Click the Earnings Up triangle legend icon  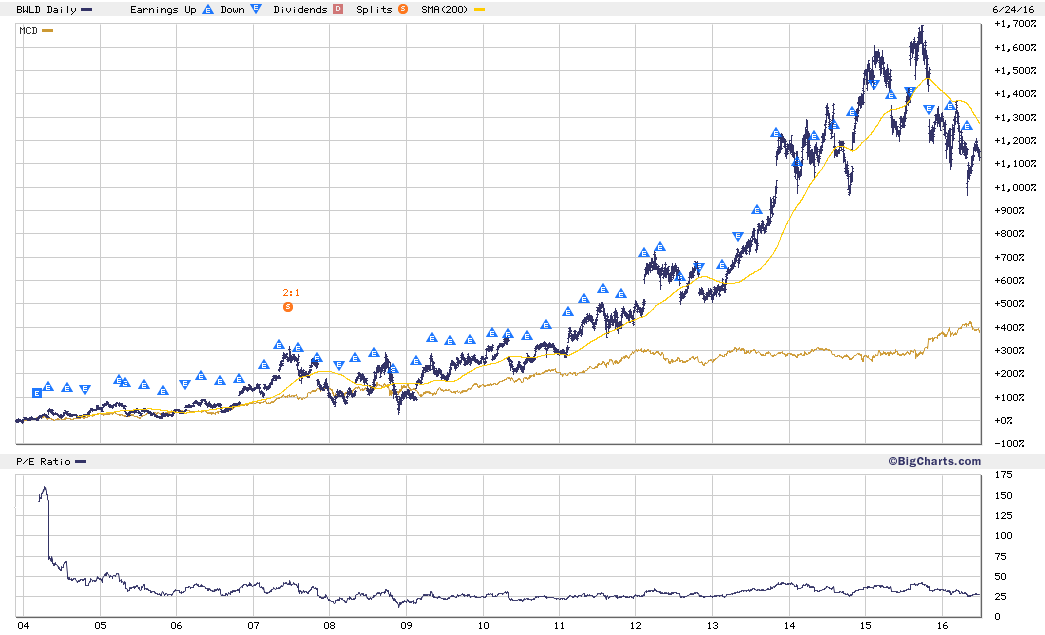[208, 9]
